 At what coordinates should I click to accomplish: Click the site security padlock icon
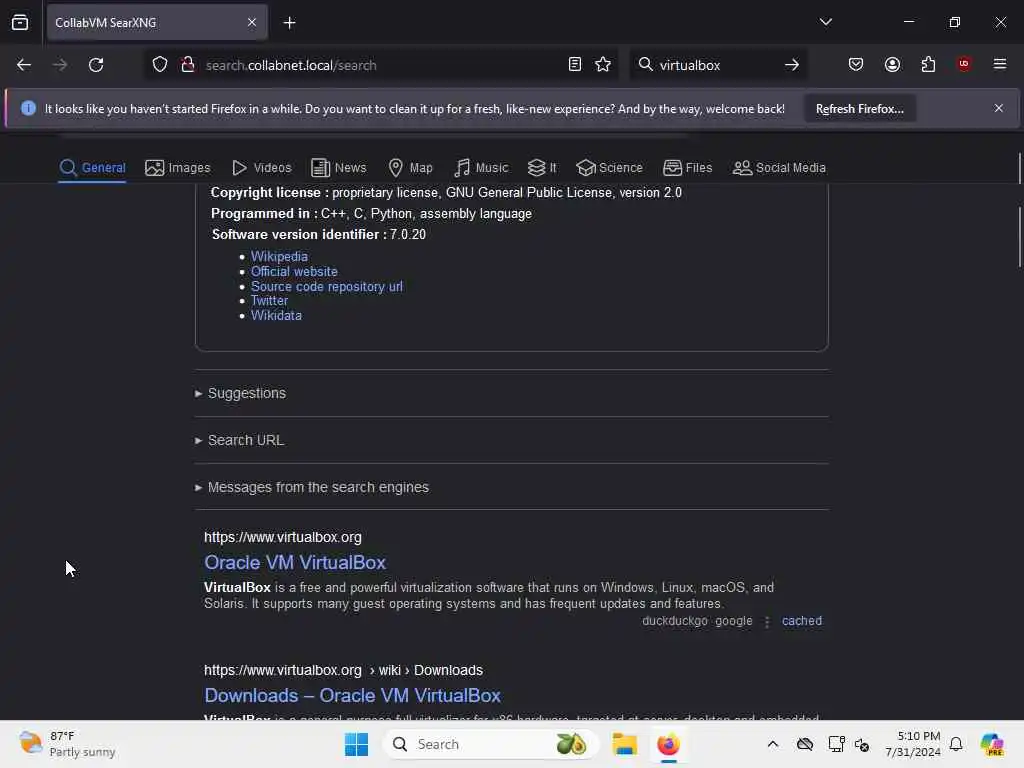click(x=187, y=65)
